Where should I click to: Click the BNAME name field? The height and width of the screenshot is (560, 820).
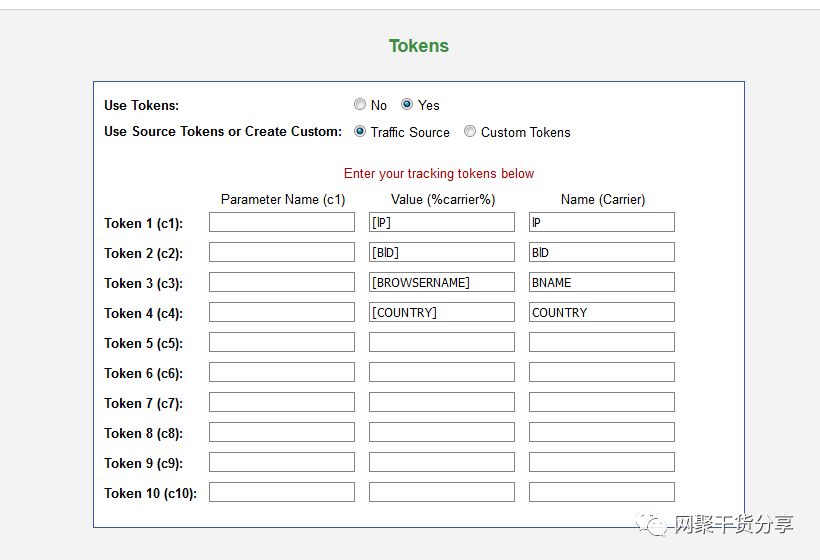(x=602, y=282)
